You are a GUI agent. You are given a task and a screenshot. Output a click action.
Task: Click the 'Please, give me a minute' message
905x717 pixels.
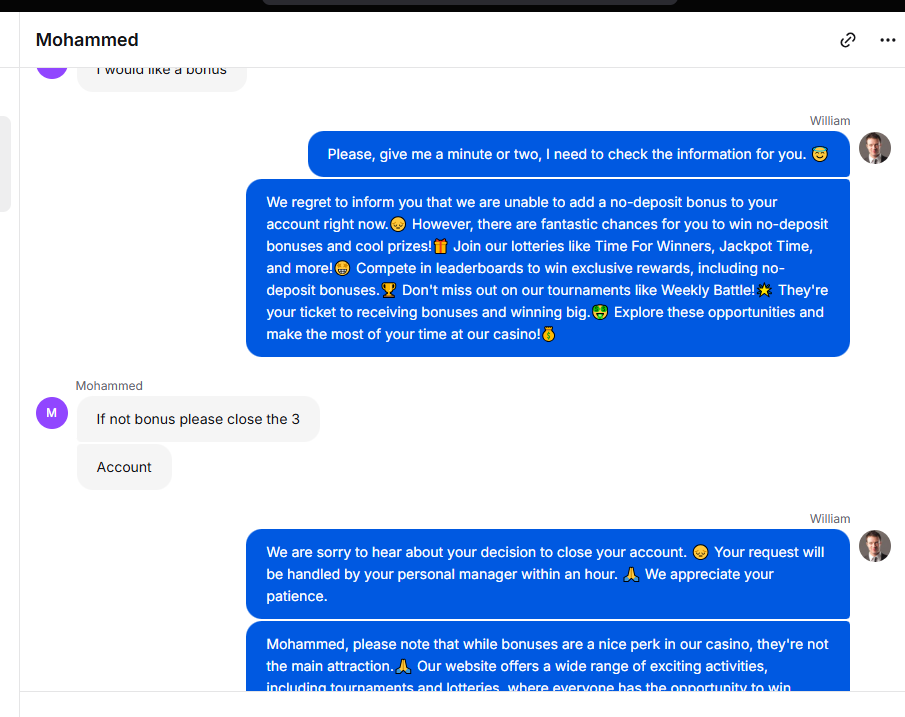(578, 154)
